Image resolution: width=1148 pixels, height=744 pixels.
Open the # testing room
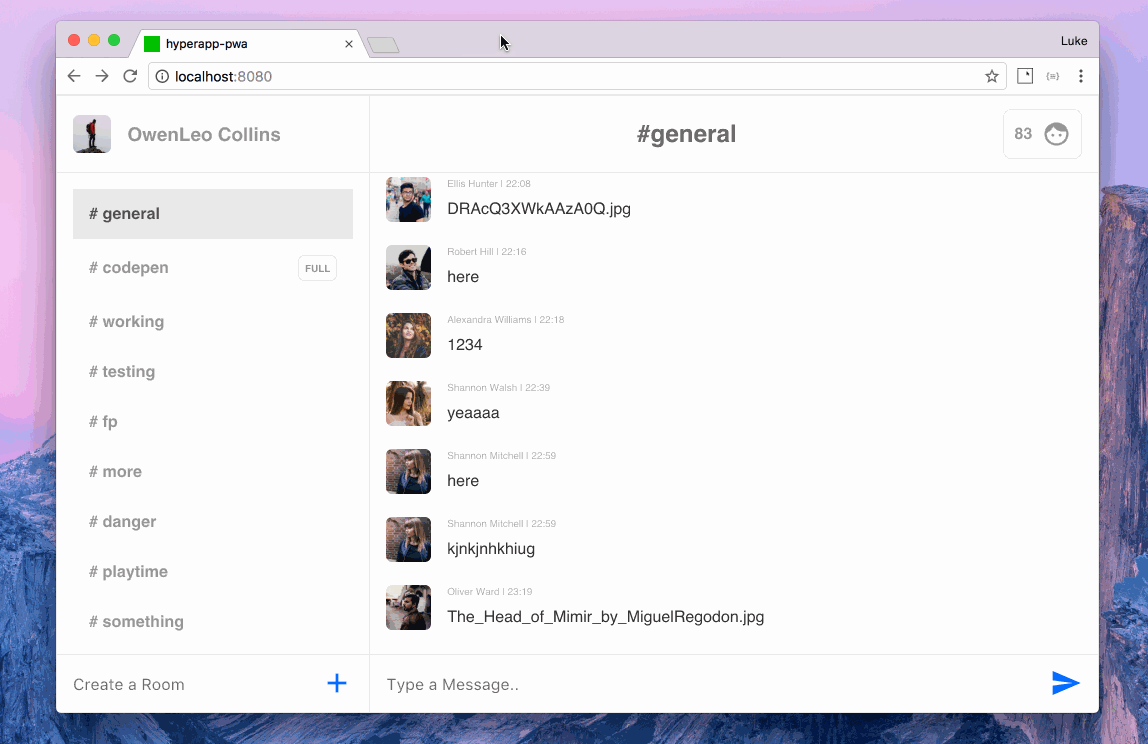(x=122, y=372)
